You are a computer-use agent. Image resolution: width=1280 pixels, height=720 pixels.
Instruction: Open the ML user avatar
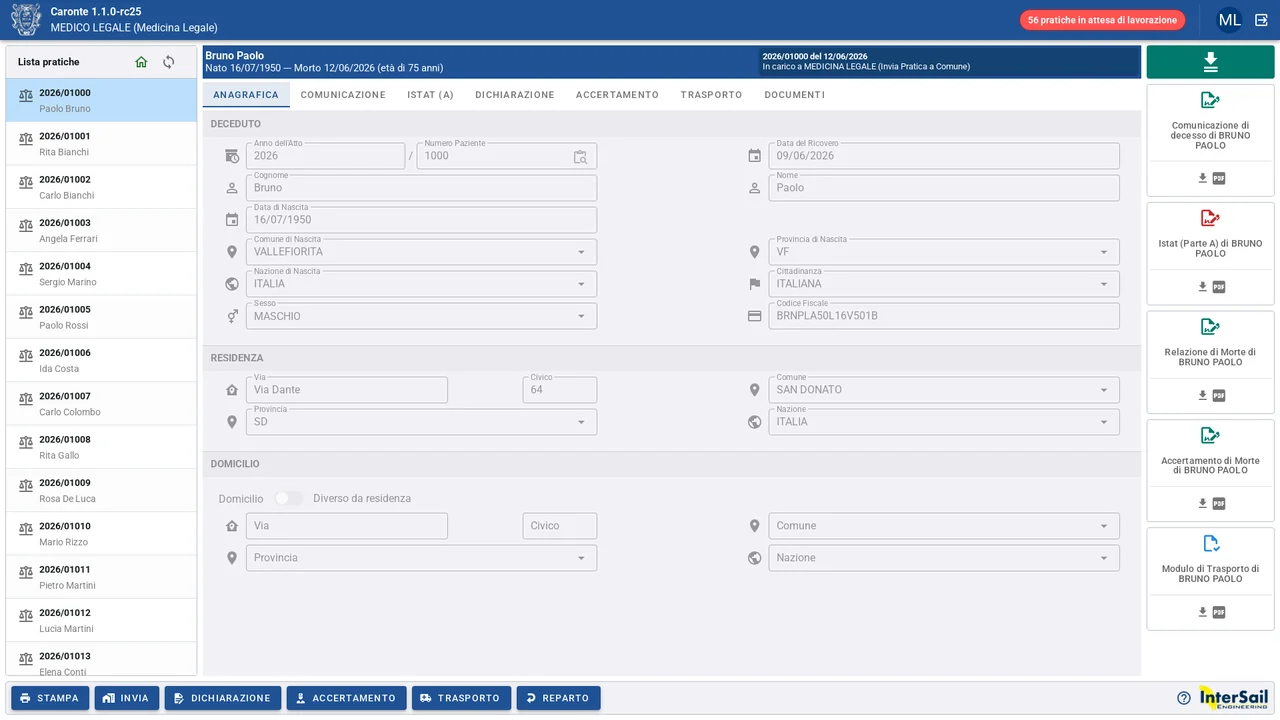[x=1229, y=20]
